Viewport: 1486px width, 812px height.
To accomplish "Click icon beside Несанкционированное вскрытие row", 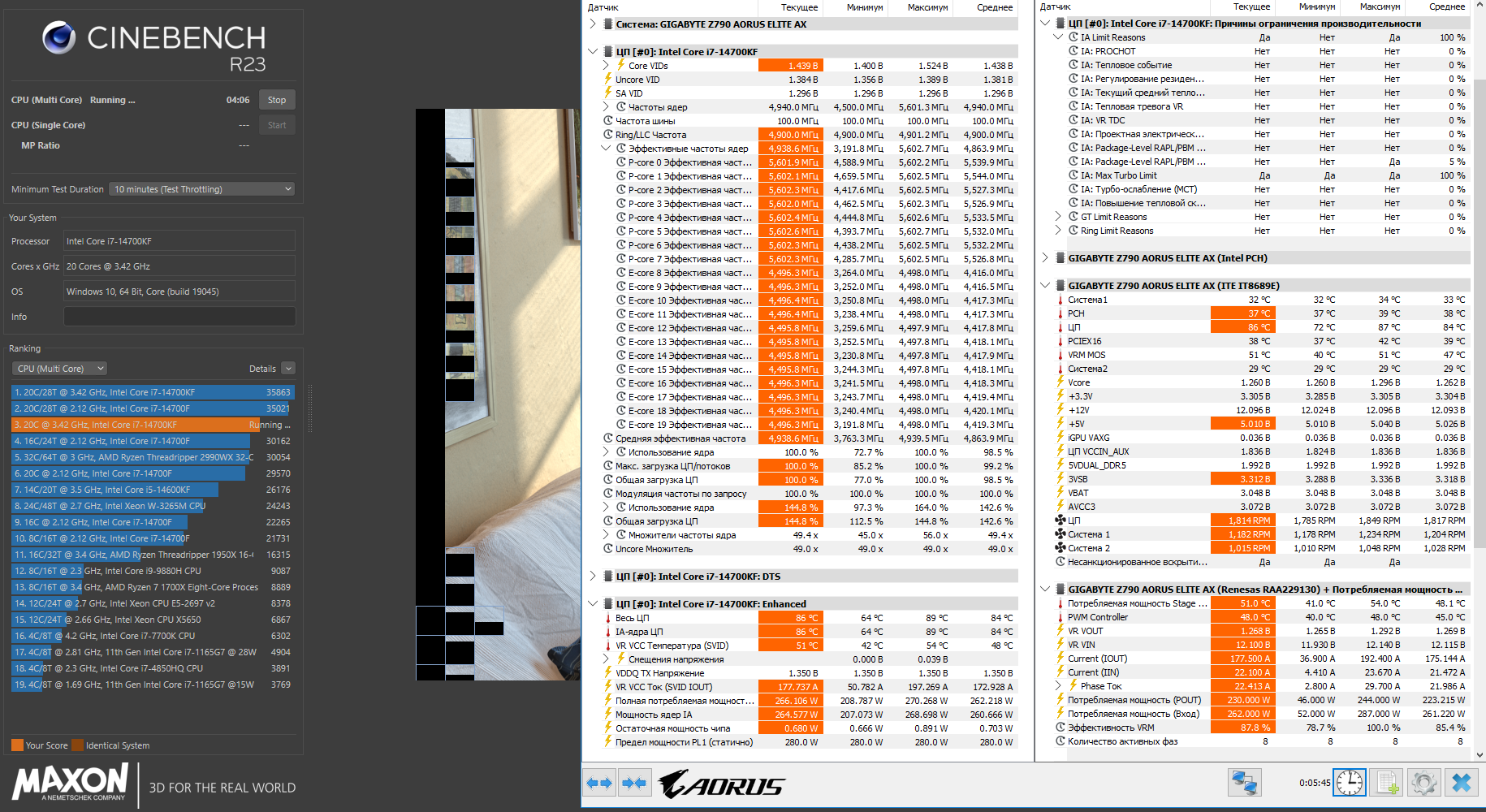I will pos(1060,562).
